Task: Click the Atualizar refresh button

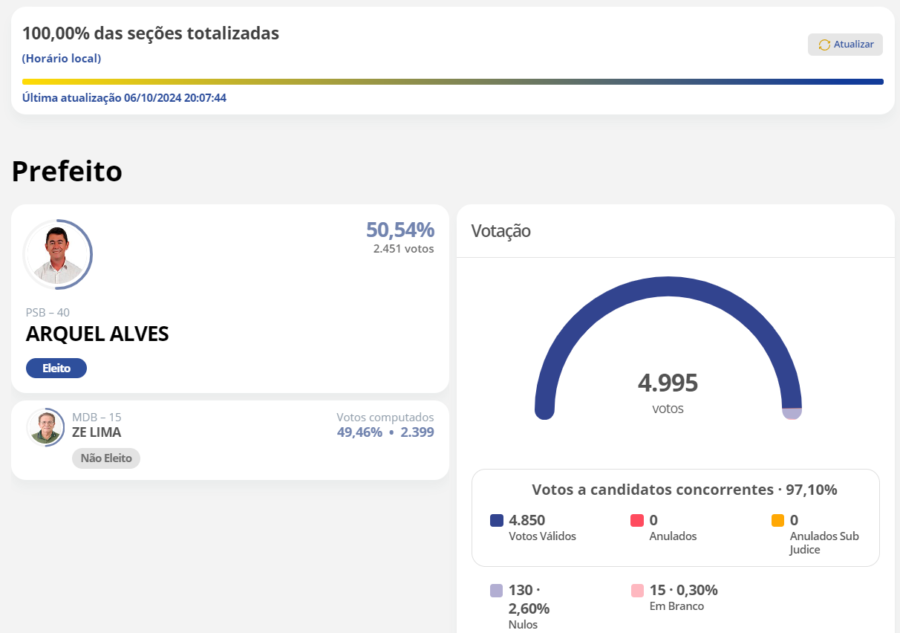Action: (845, 44)
